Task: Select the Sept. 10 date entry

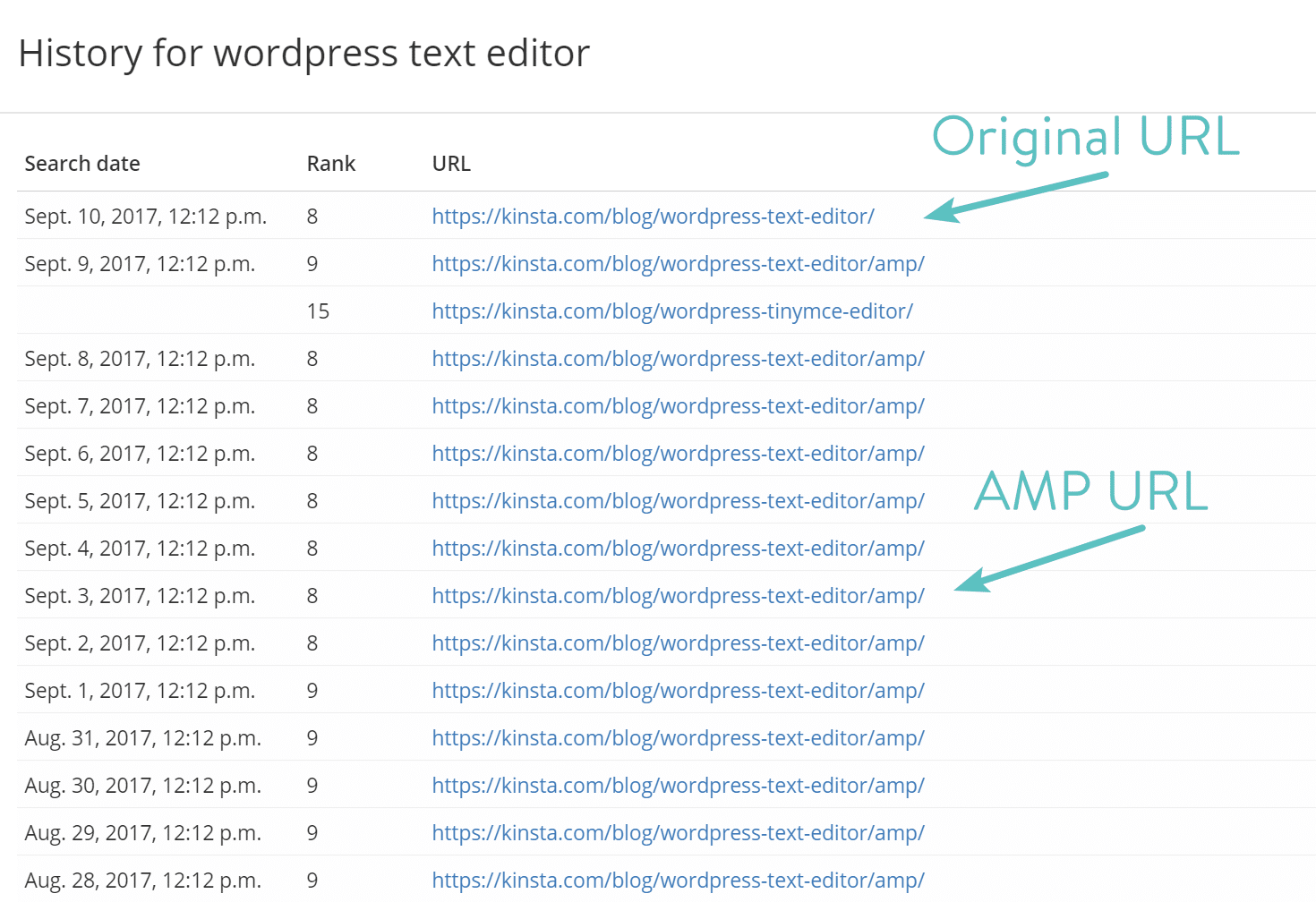Action: click(145, 216)
